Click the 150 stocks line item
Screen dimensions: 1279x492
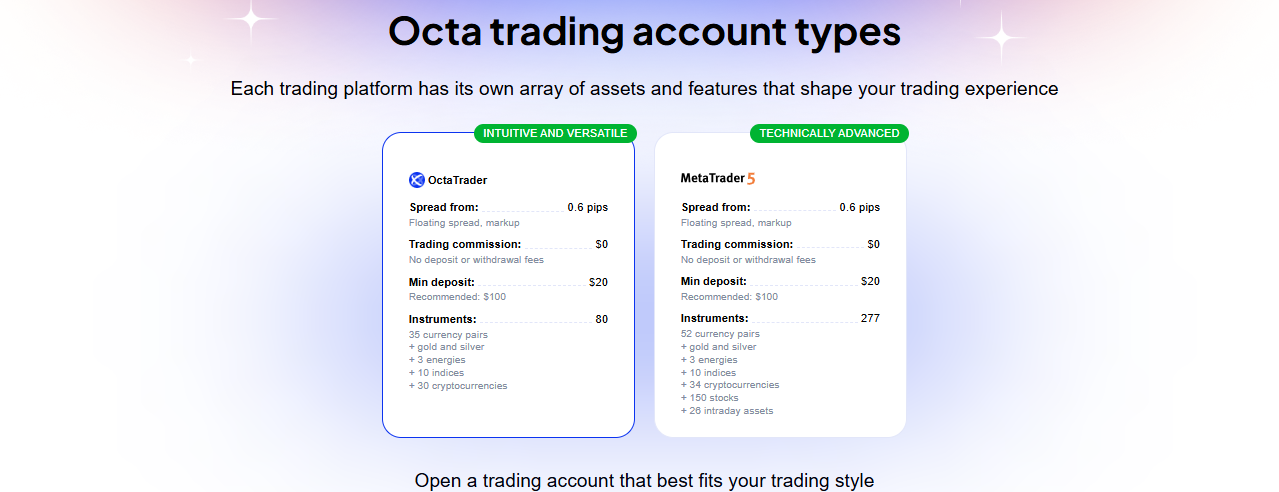pyautogui.click(x=711, y=398)
